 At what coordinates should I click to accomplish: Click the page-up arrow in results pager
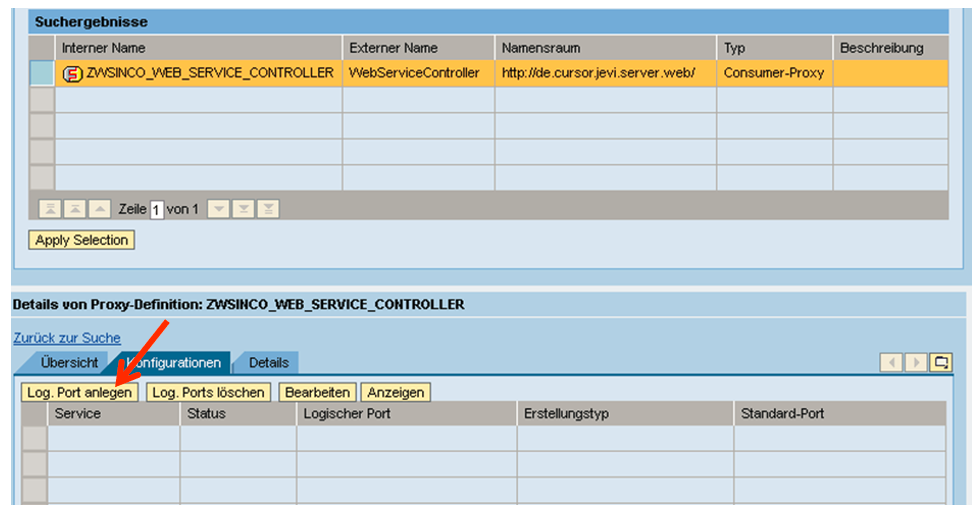pyautogui.click(x=74, y=209)
